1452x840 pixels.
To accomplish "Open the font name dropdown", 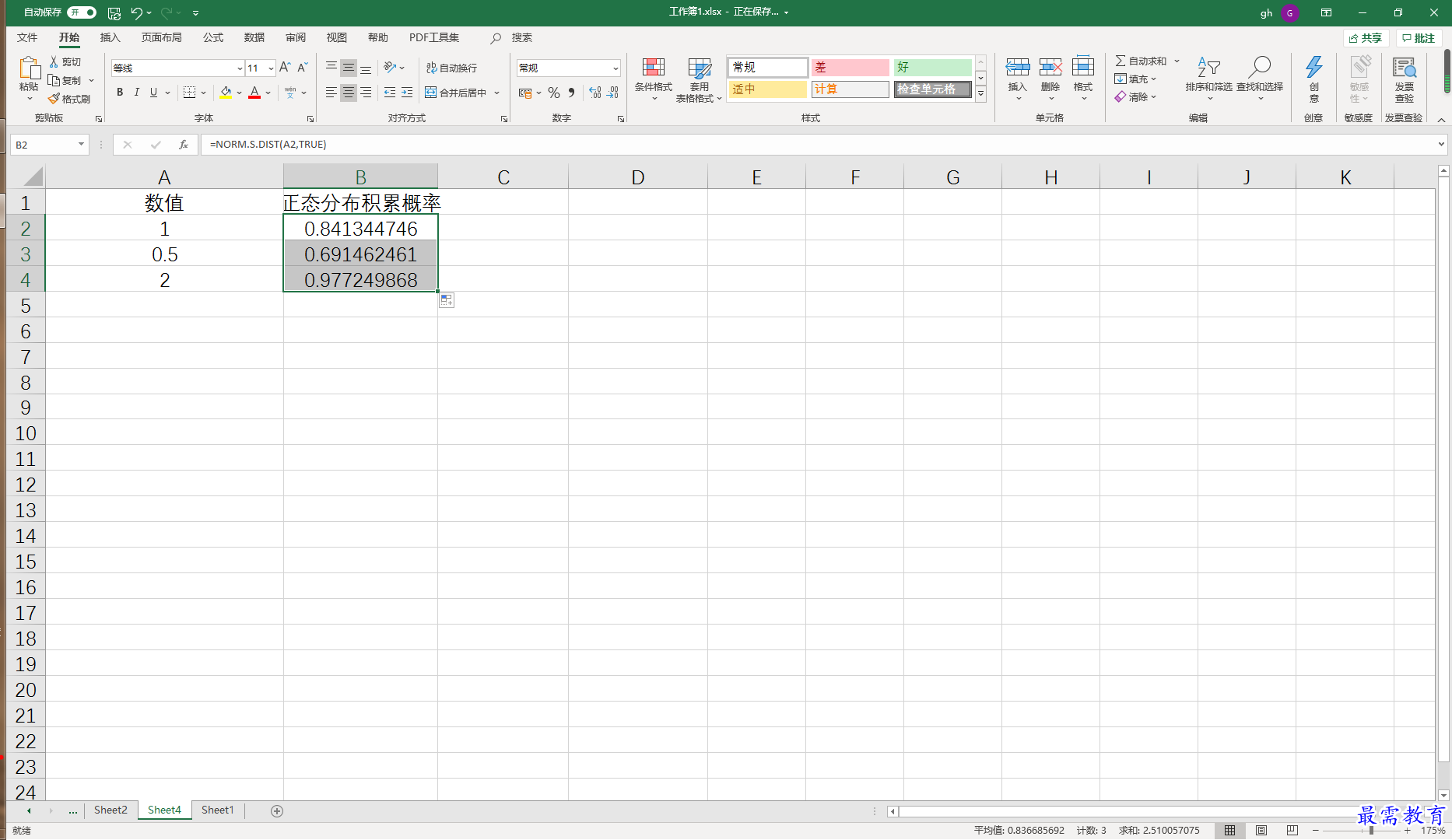I will 240,68.
